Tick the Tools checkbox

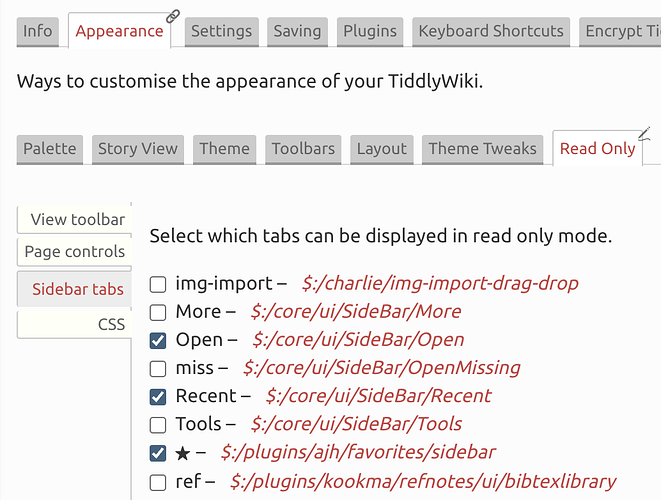158,424
